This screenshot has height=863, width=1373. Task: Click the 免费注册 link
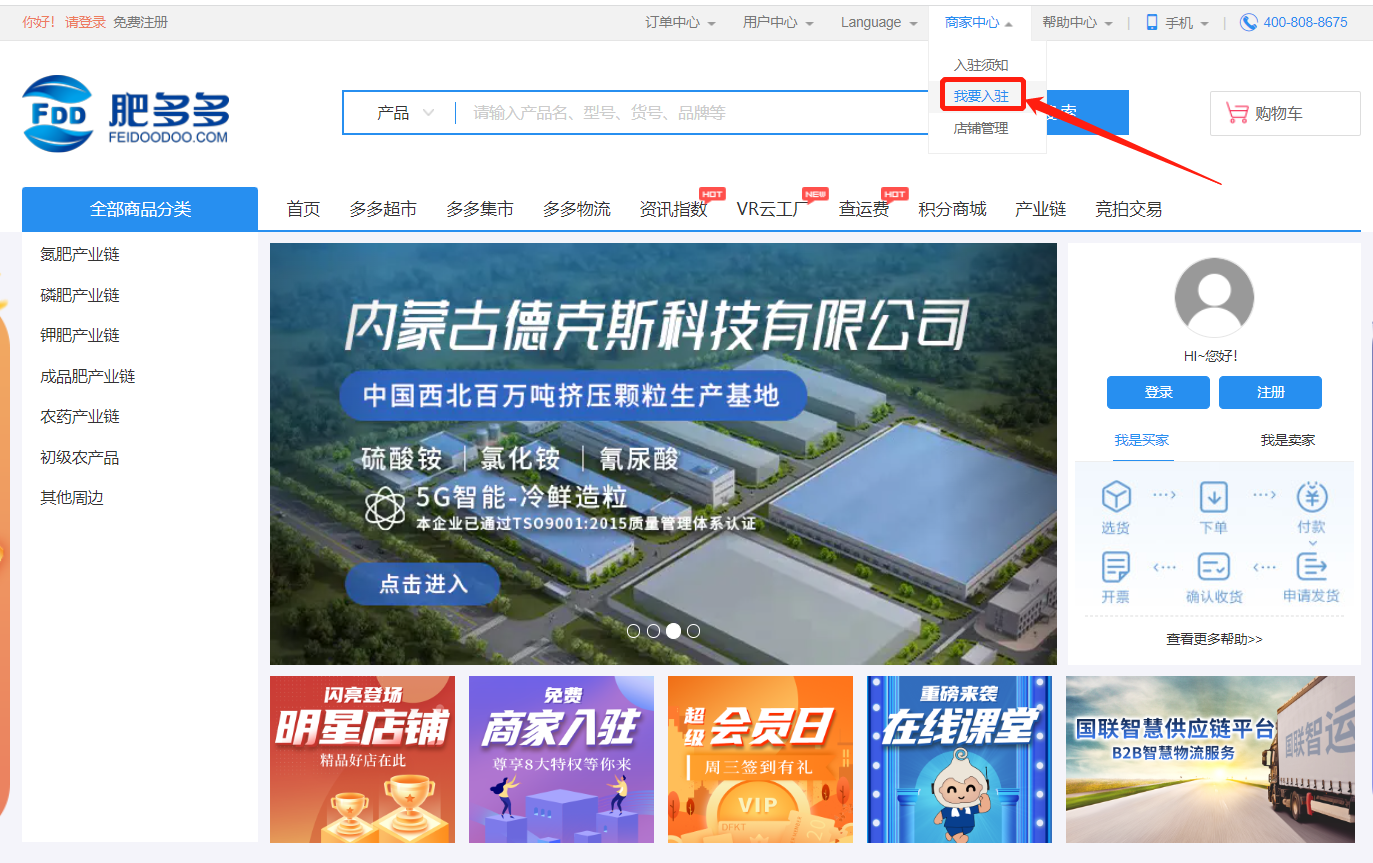[140, 22]
